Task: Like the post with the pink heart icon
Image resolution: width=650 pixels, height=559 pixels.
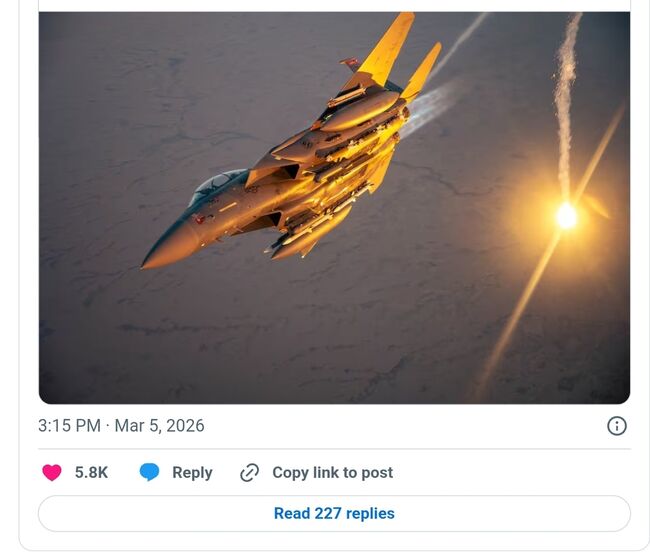Action: [52, 473]
